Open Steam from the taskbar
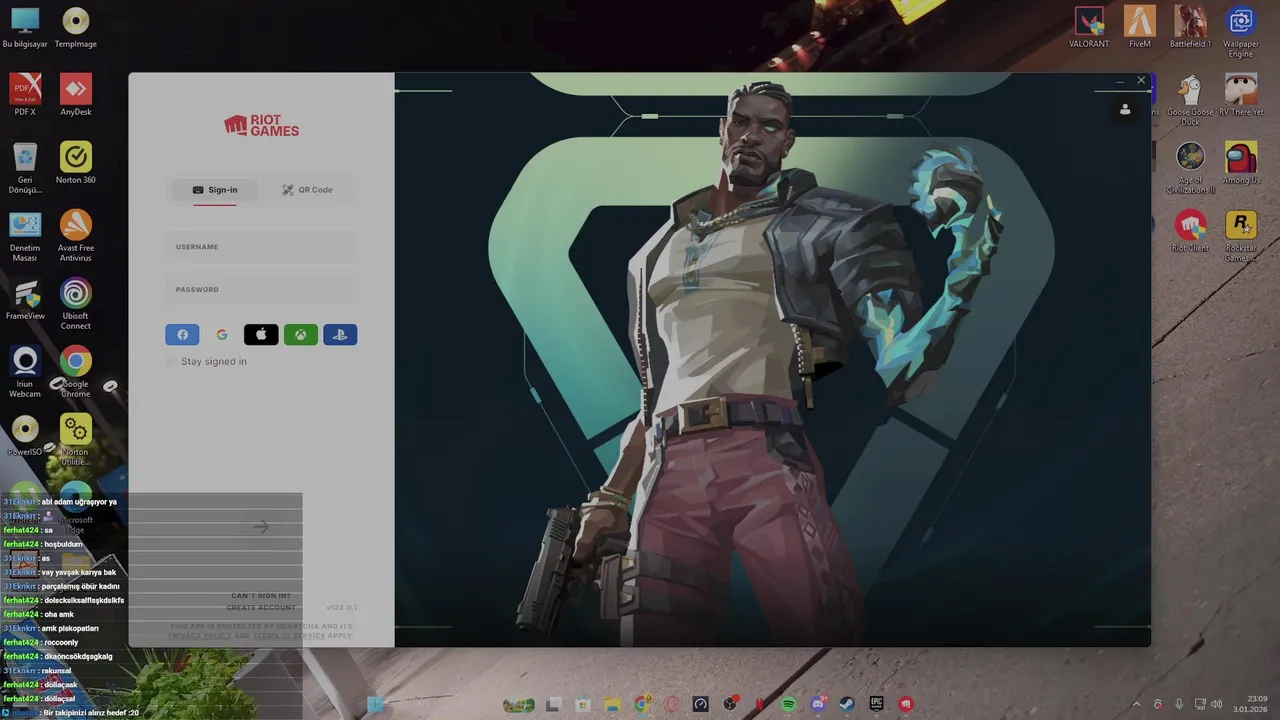 848,705
